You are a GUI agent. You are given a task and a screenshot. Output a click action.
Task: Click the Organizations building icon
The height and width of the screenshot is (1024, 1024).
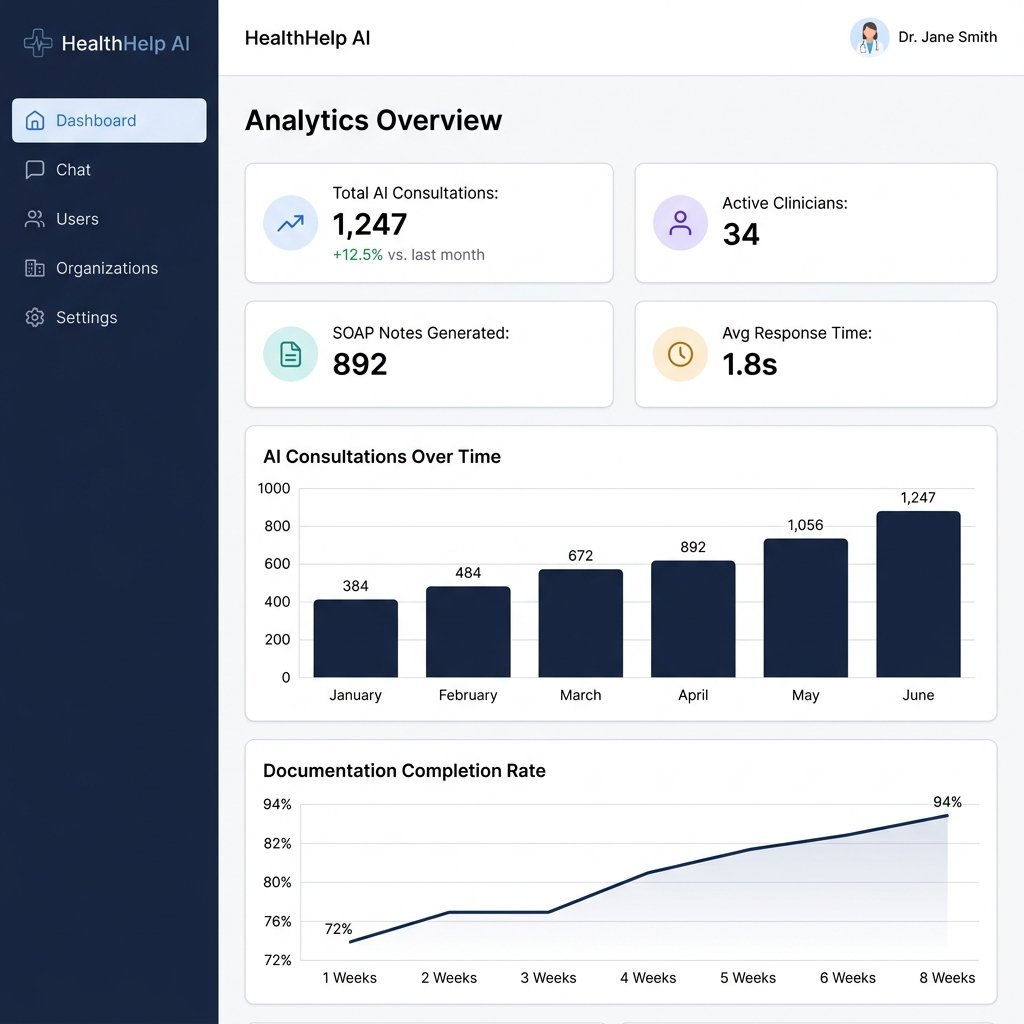35,268
